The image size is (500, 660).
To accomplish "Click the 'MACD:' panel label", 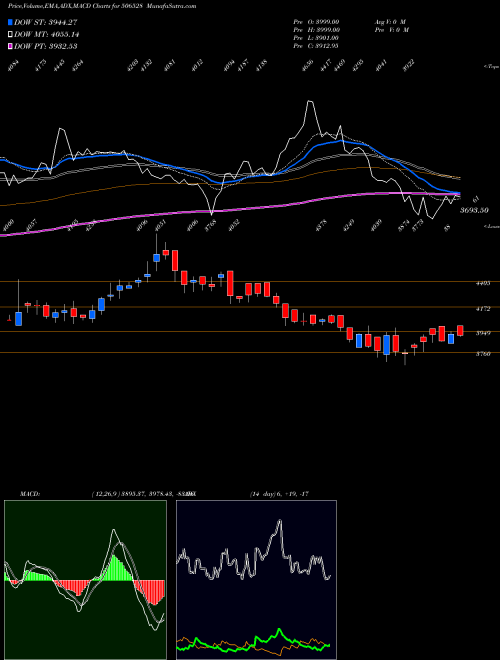I will point(29,493).
